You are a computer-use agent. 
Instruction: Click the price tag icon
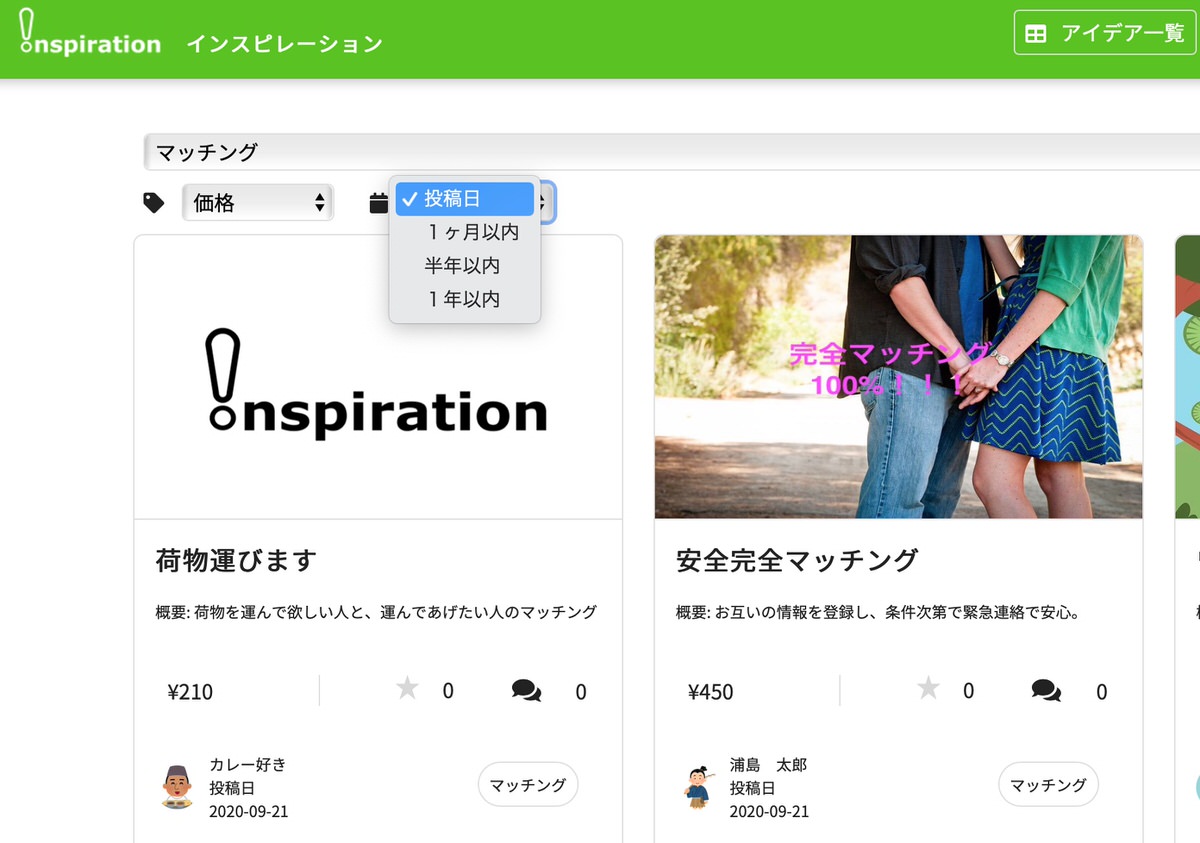(154, 203)
